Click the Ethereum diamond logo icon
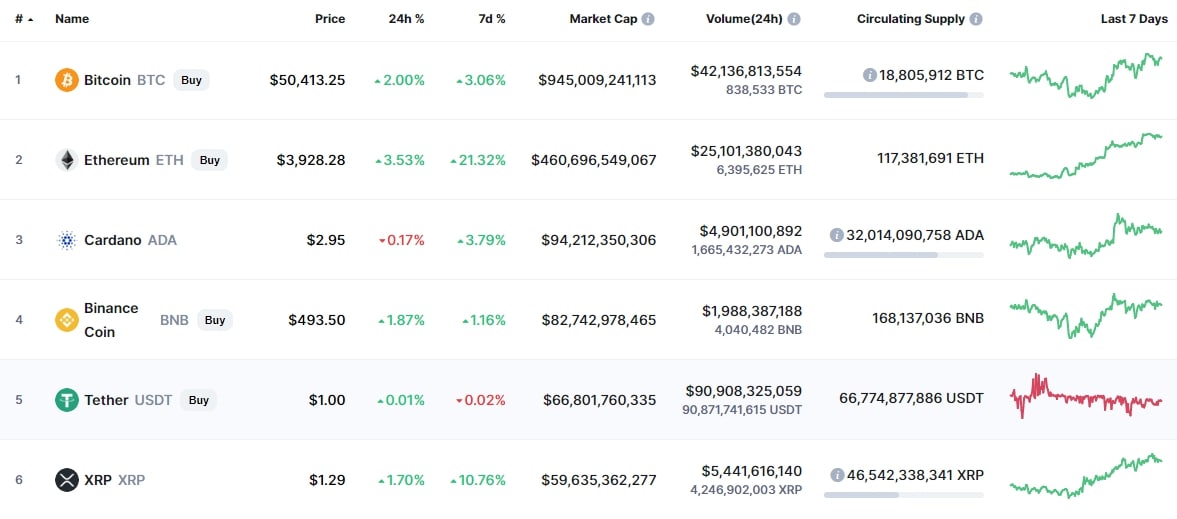The height and width of the screenshot is (519, 1177). tap(67, 160)
